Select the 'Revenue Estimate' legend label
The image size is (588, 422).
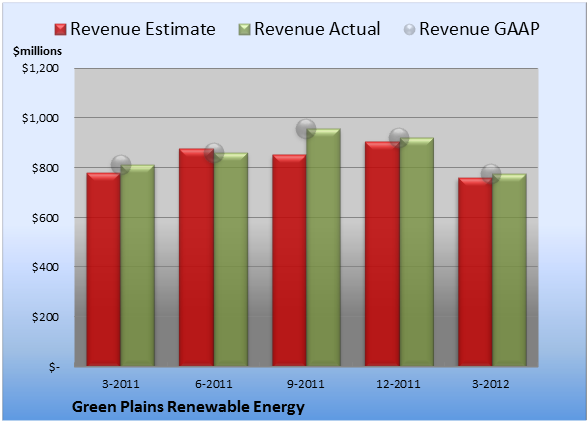pos(143,29)
